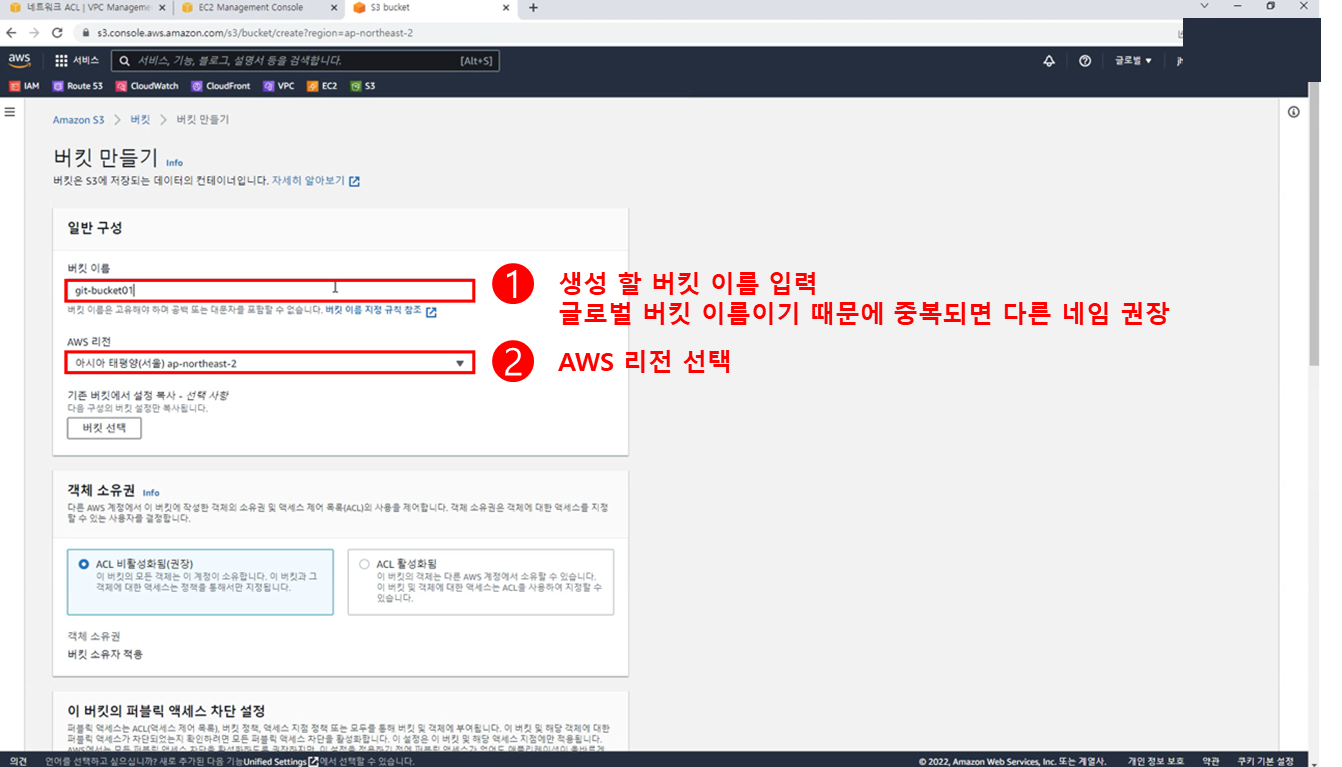Viewport: 1342px width, 767px height.
Task: Open the EC2 shortcut
Action: point(323,86)
